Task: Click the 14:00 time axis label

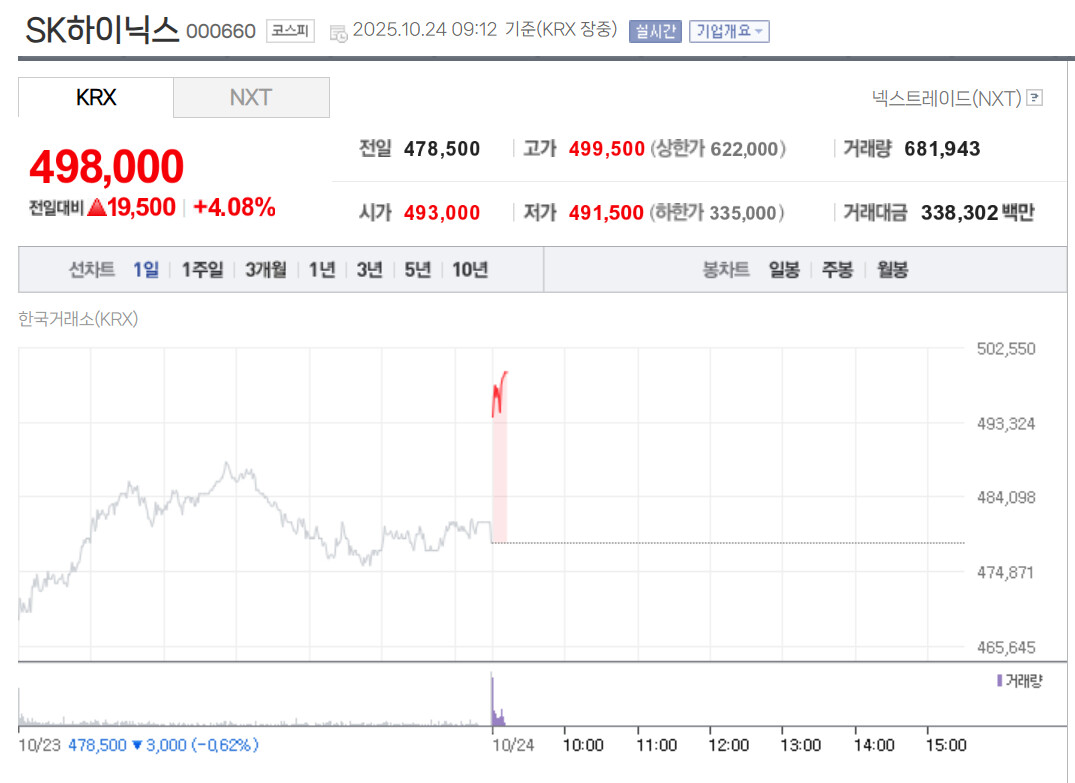Action: click(874, 745)
